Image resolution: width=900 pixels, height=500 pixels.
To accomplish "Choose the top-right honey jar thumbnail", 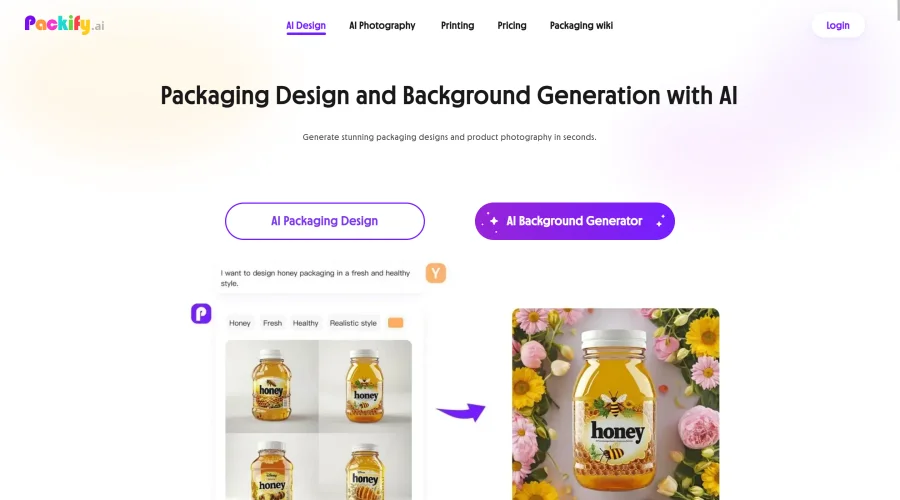I will coord(365,386).
